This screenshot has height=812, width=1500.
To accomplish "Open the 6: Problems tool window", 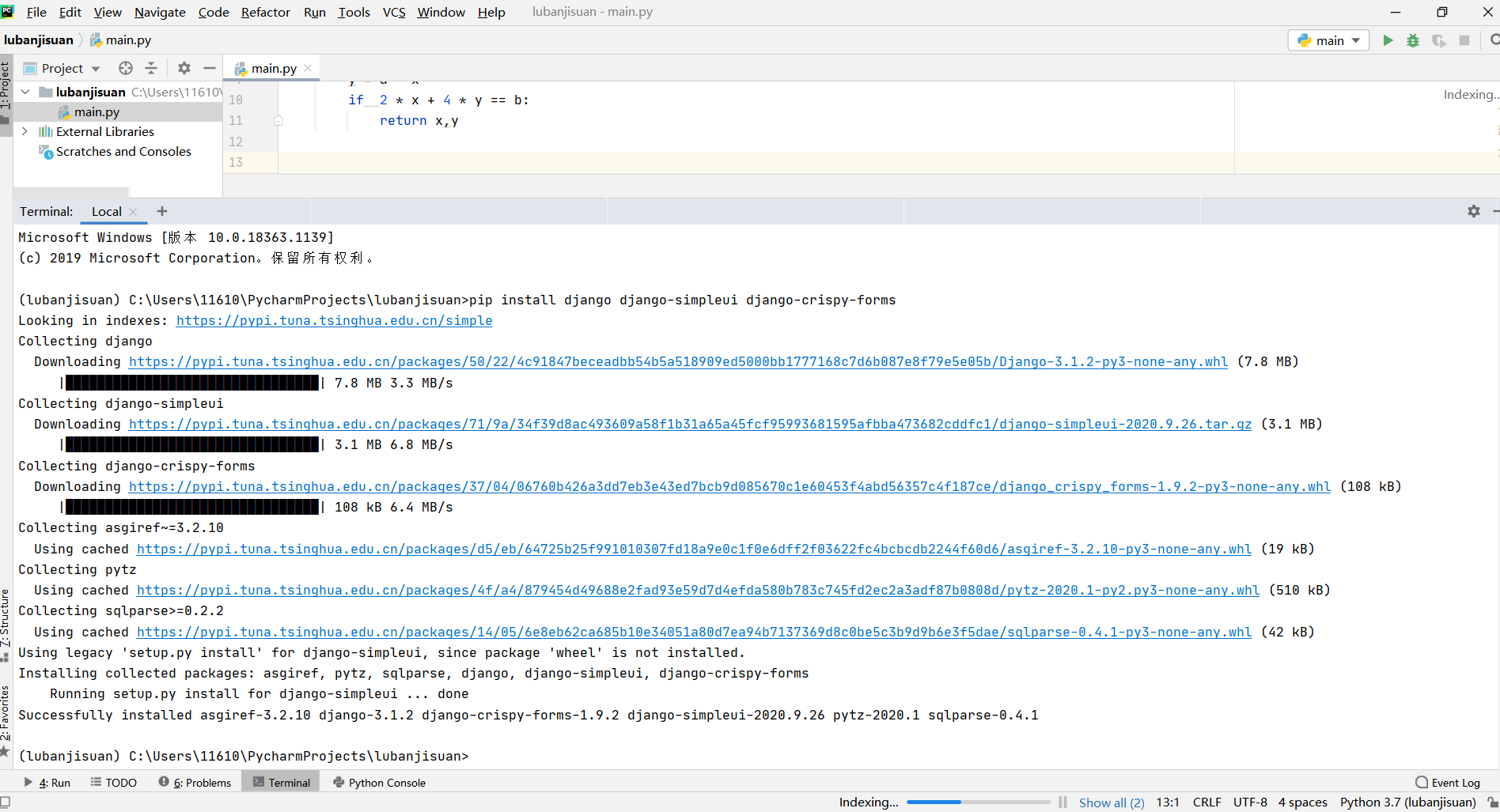I will (x=195, y=783).
